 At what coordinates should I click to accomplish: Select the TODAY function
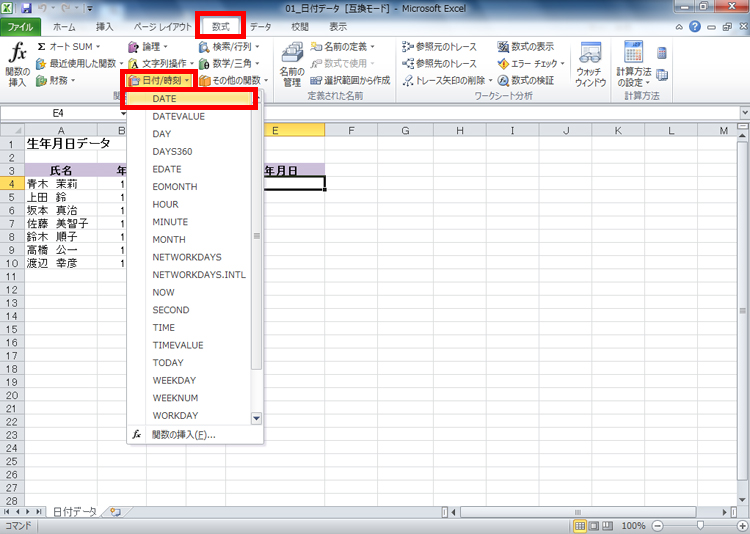point(189,363)
